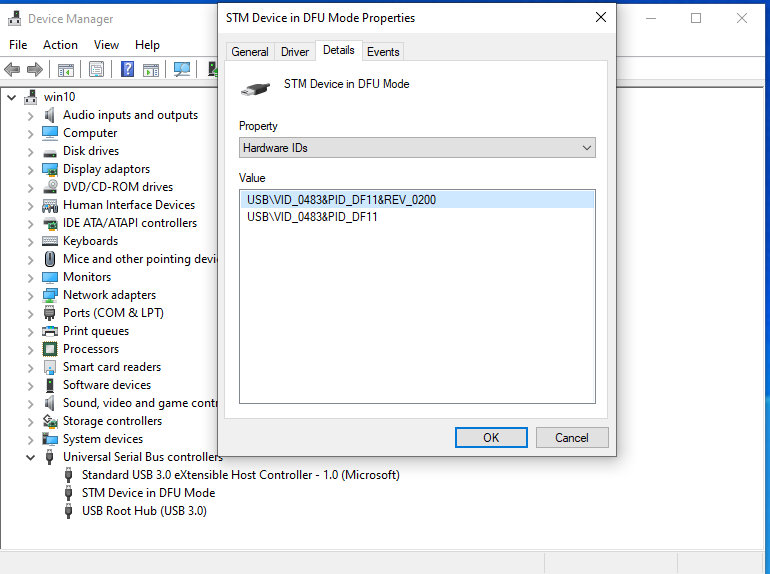Click Scan for hardware changes icon

[x=182, y=69]
